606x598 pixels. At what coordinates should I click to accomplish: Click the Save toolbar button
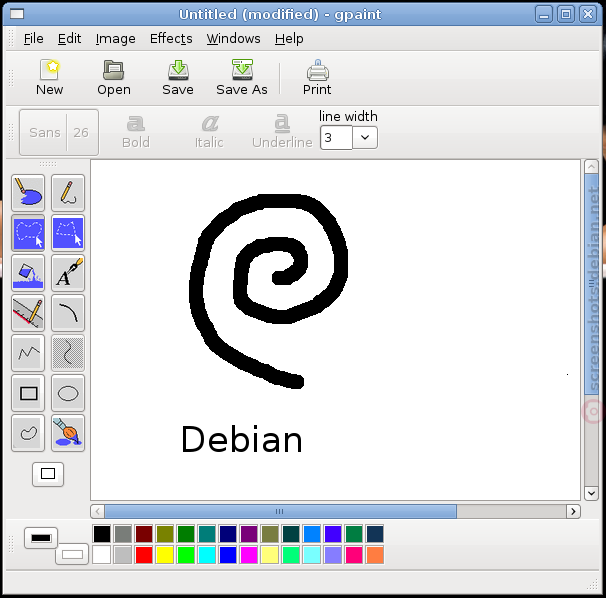click(178, 78)
